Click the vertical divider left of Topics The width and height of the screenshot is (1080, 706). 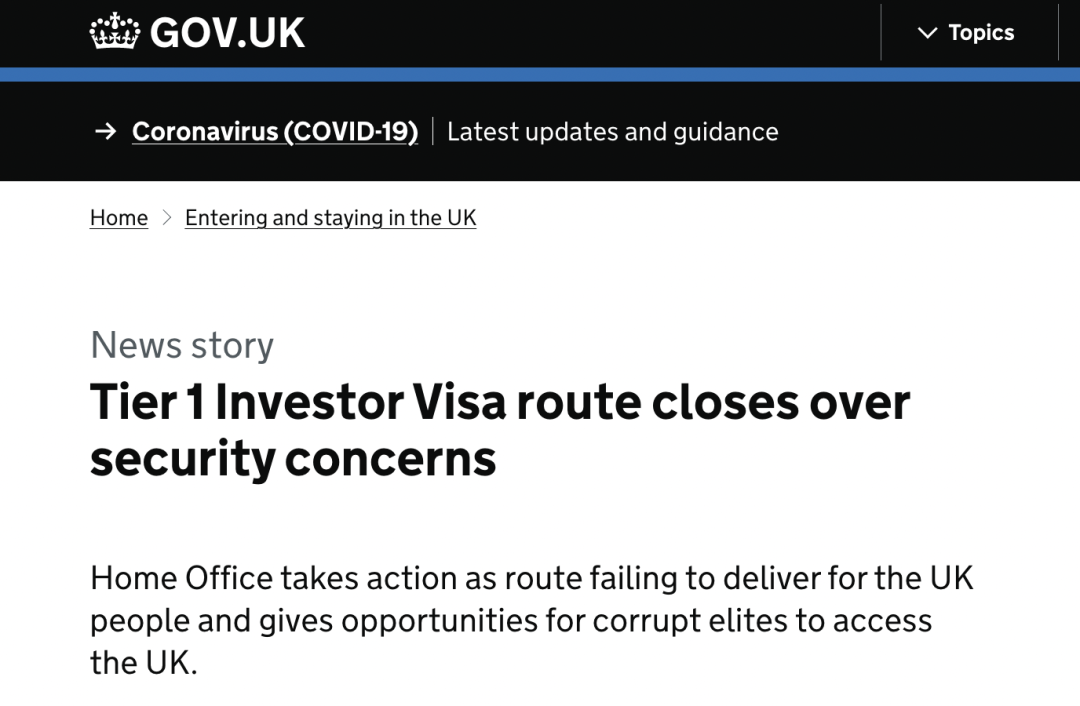[x=881, y=32]
